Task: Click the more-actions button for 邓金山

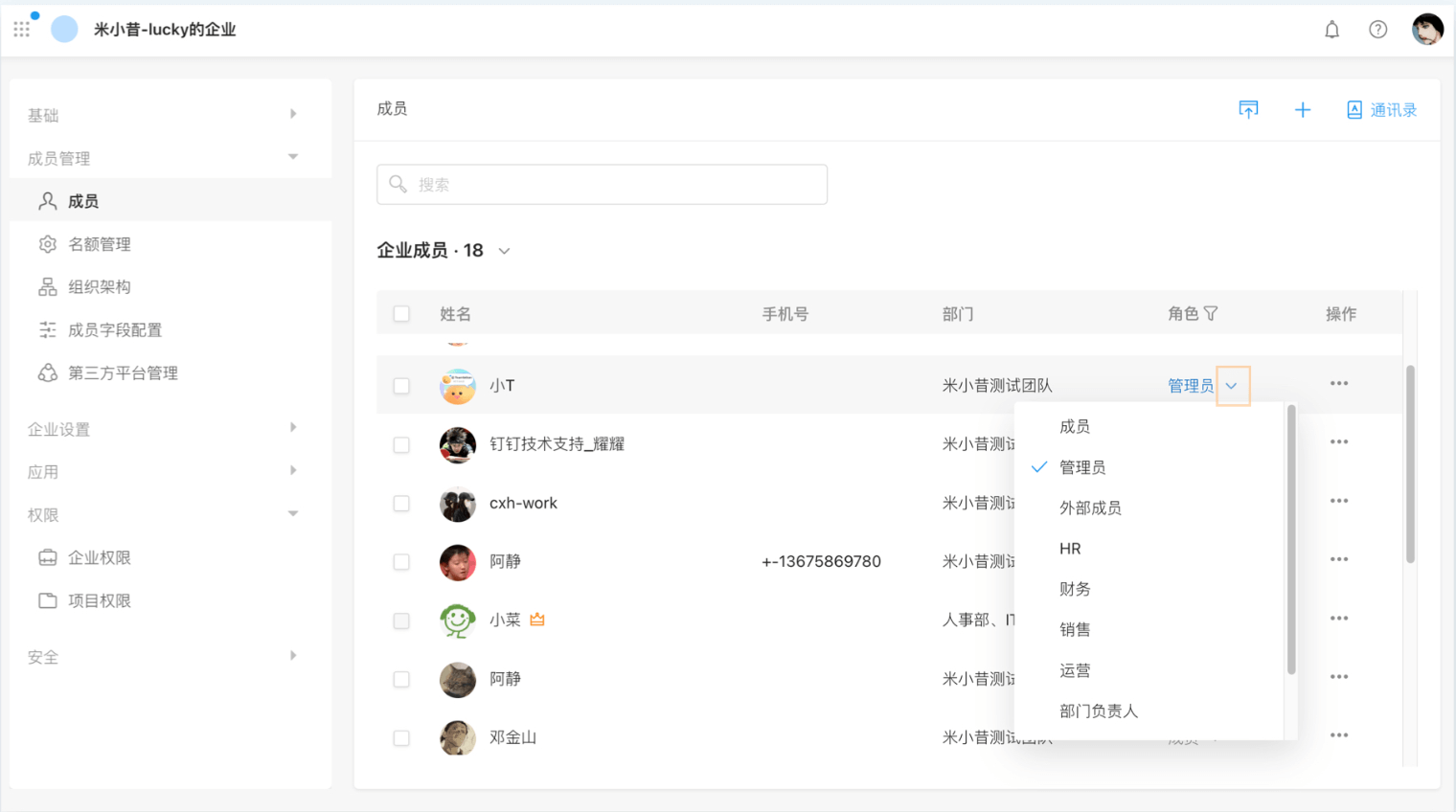Action: coord(1339,735)
